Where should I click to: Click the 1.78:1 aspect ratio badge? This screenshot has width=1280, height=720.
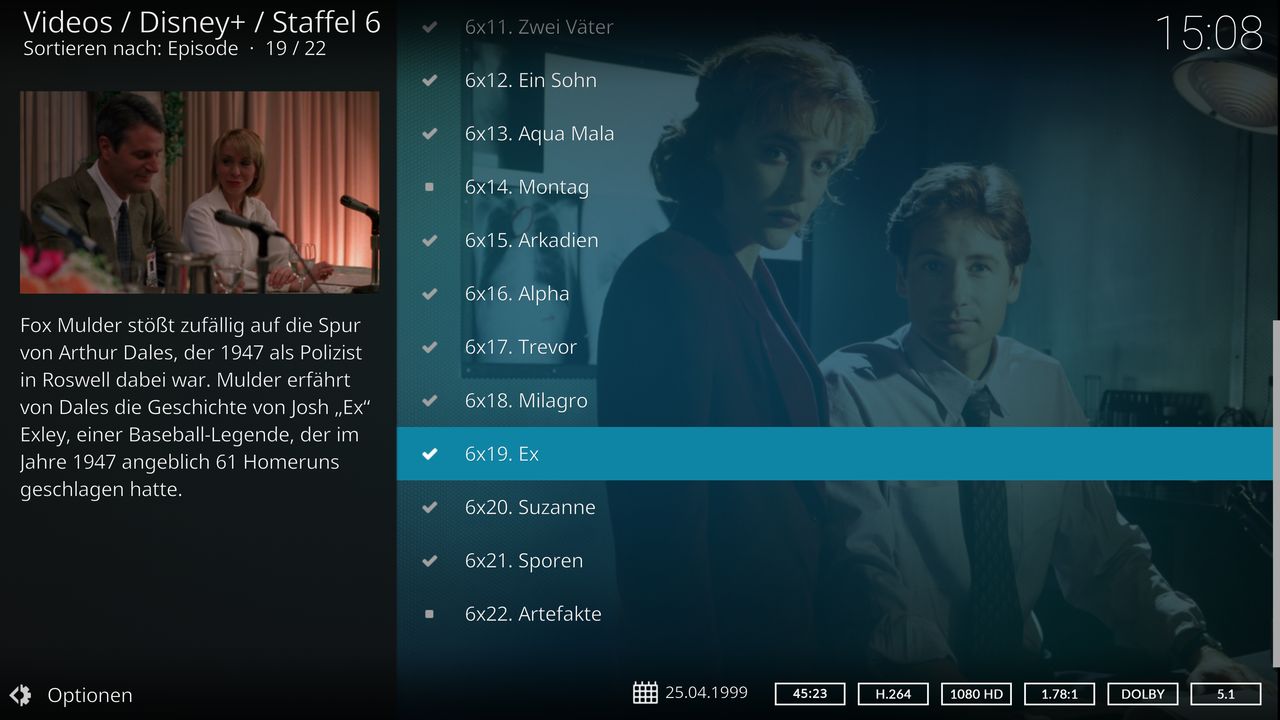(x=1059, y=693)
